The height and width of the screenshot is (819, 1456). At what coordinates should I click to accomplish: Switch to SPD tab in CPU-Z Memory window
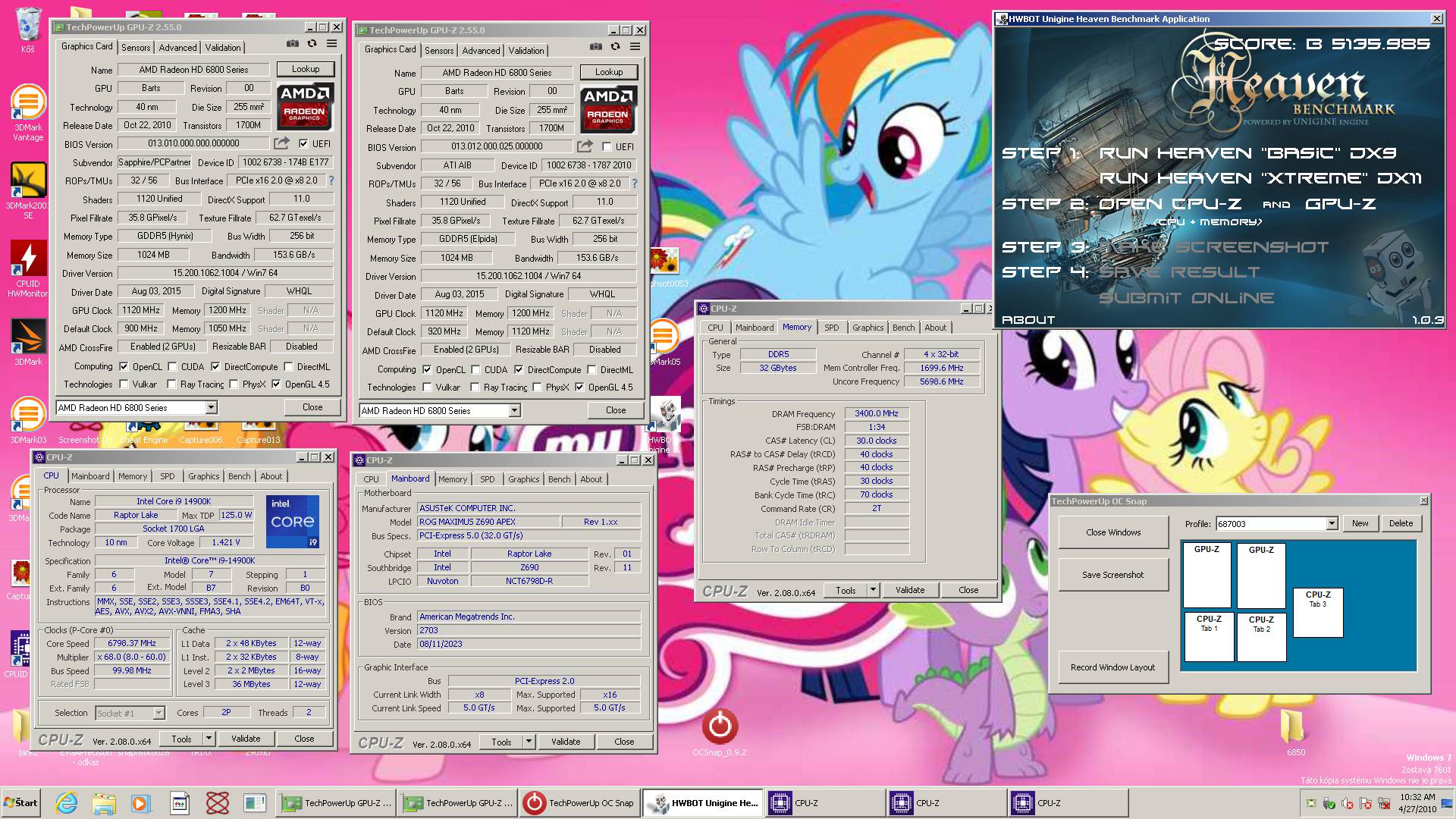pos(832,328)
